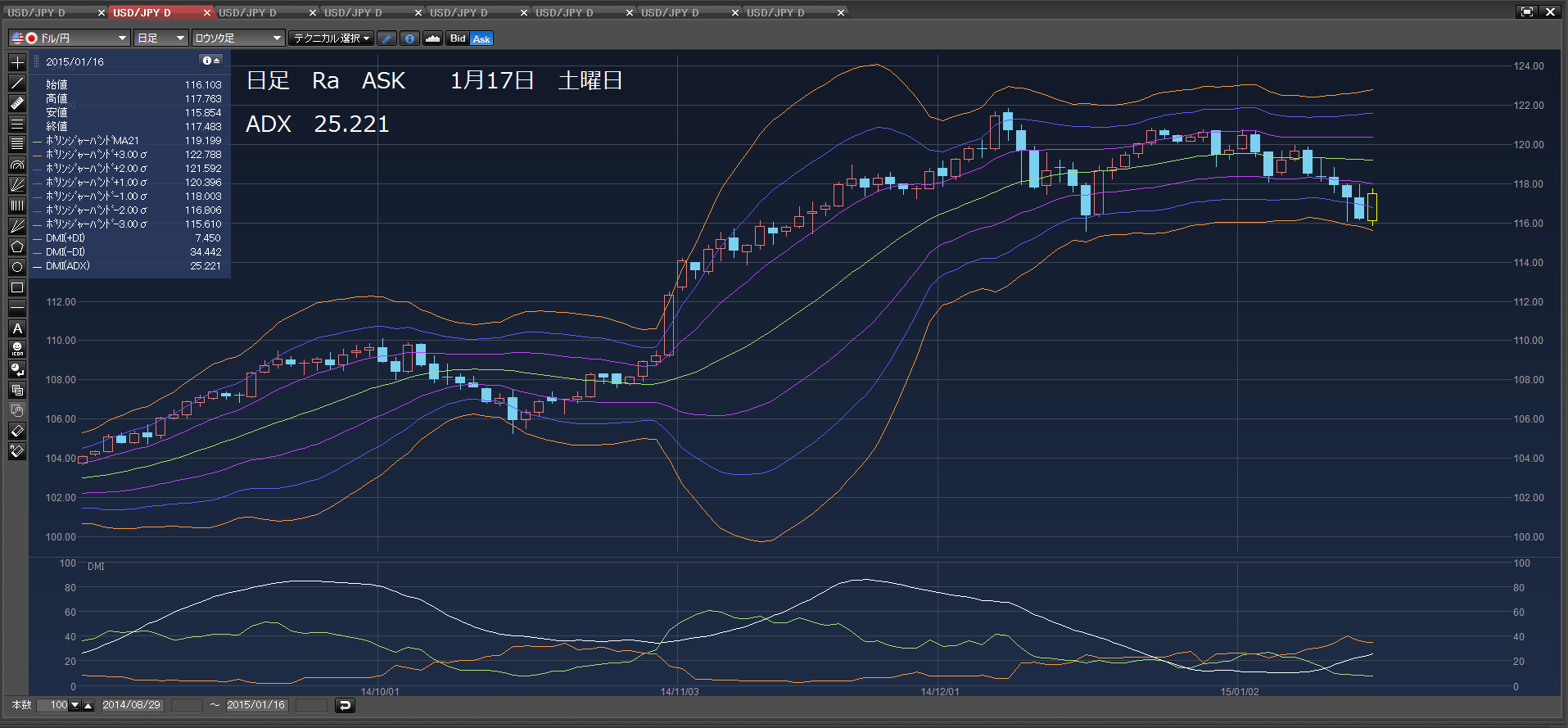Close the active red USD/JPY D tab

(x=207, y=12)
